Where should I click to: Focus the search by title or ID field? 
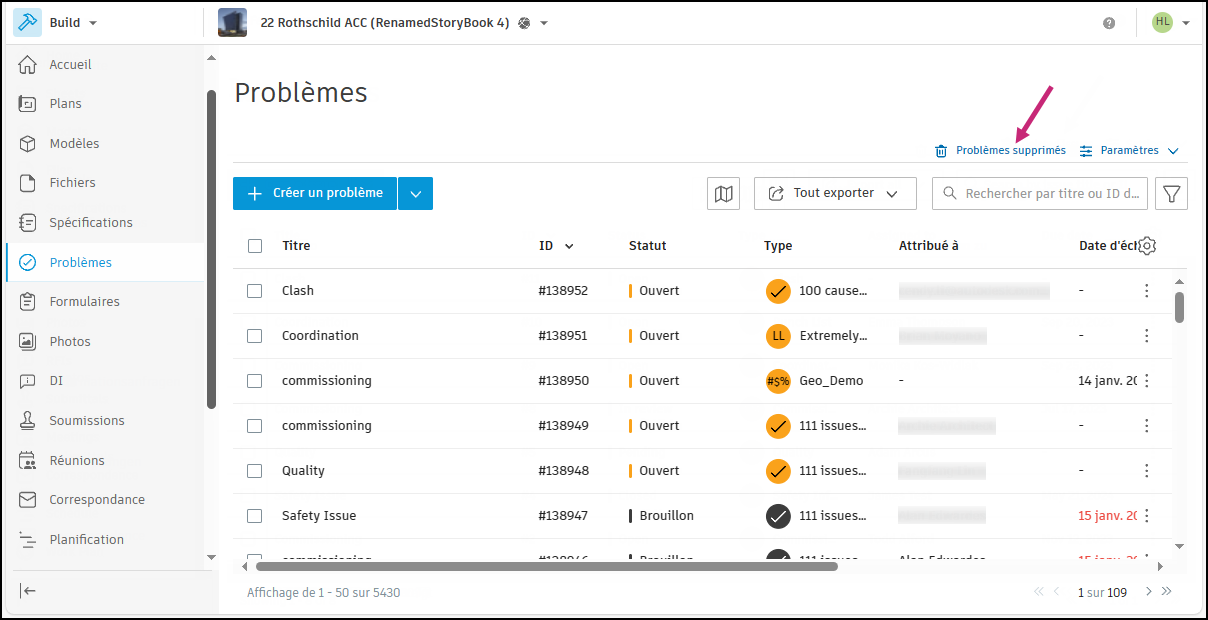1050,193
